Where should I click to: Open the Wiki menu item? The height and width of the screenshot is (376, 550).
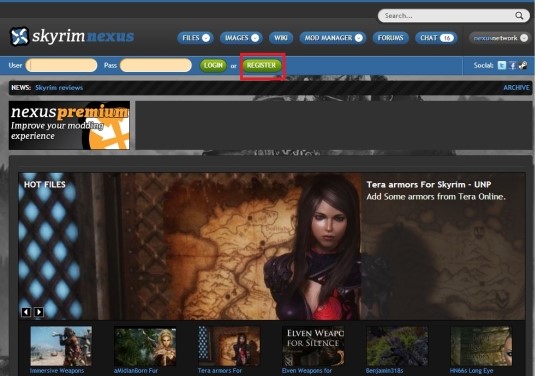[281, 38]
